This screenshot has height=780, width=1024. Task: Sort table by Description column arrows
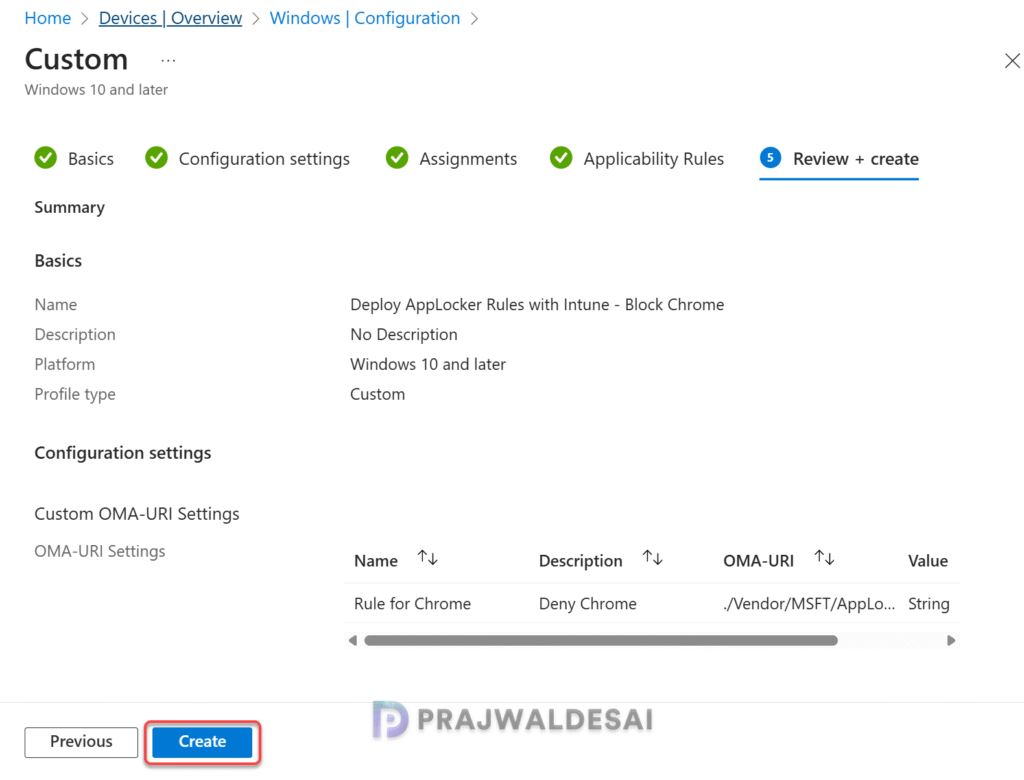[652, 559]
